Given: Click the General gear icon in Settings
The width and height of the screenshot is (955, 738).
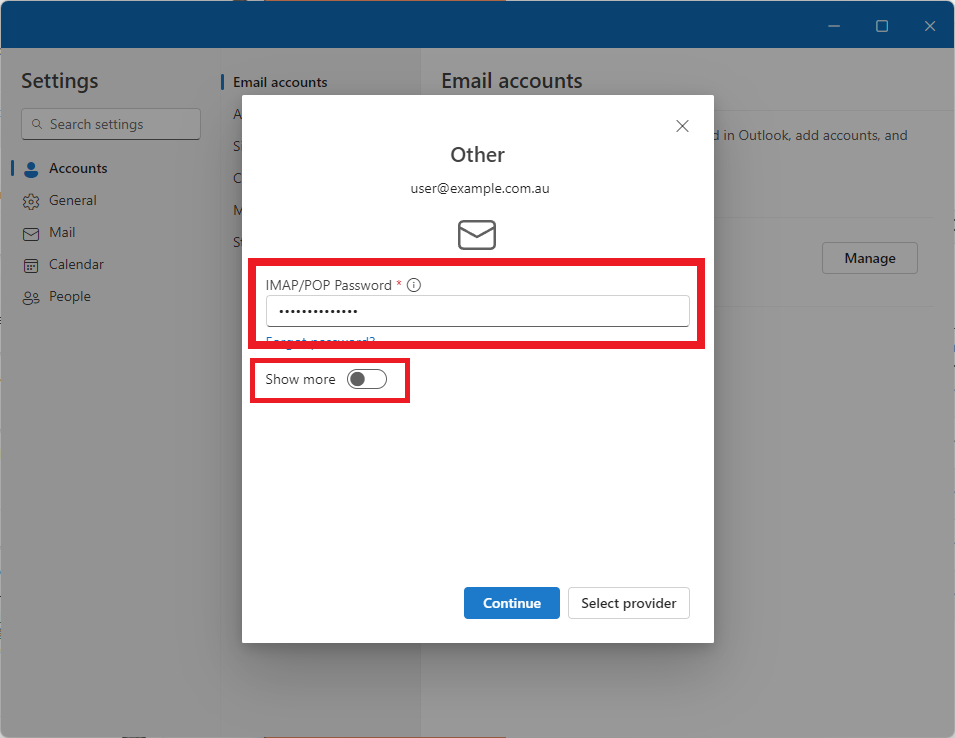Looking at the screenshot, I should point(31,200).
